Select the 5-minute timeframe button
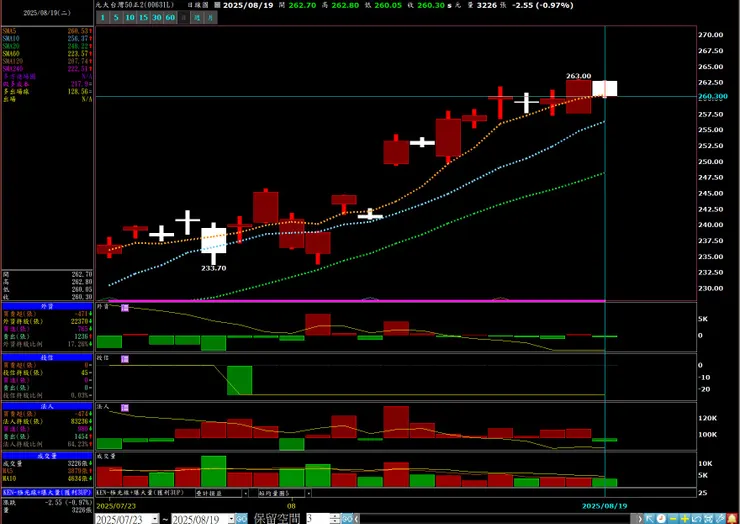The width and height of the screenshot is (740, 524). click(x=116, y=17)
